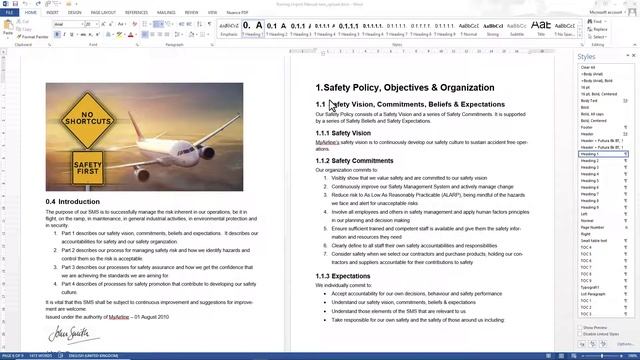Click the Shrink Font icon
Image resolution: width=640 pixels, height=360 pixels.
pyautogui.click(x=111, y=24)
